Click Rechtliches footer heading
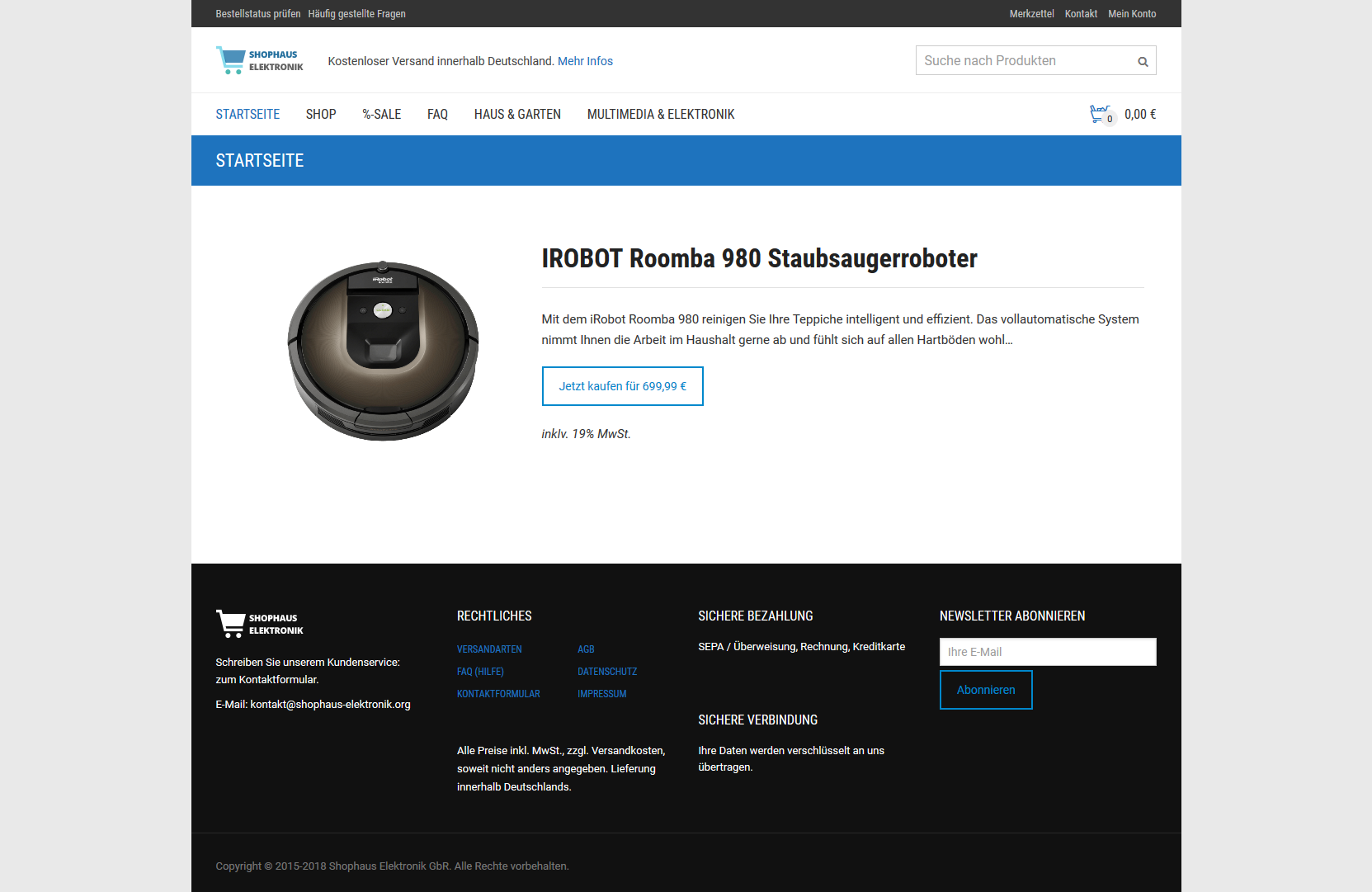Screen dimensions: 1372x892 tap(494, 616)
